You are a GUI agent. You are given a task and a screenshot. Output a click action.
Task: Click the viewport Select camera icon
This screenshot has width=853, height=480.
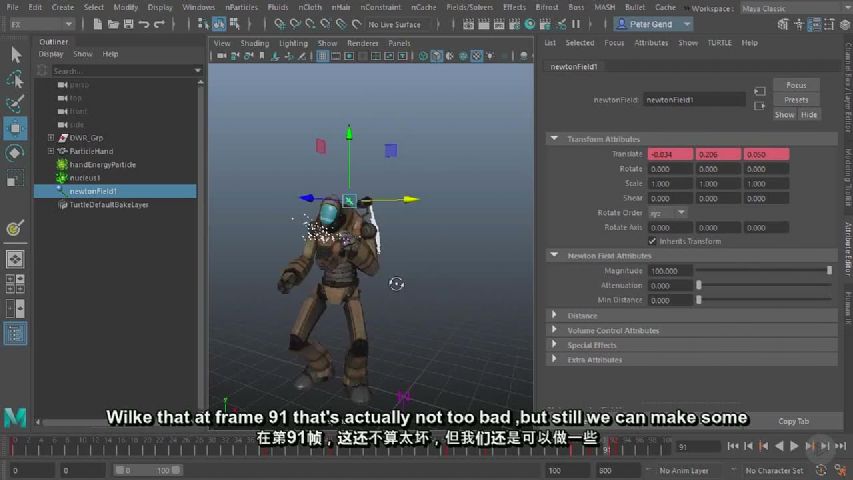pos(221,56)
